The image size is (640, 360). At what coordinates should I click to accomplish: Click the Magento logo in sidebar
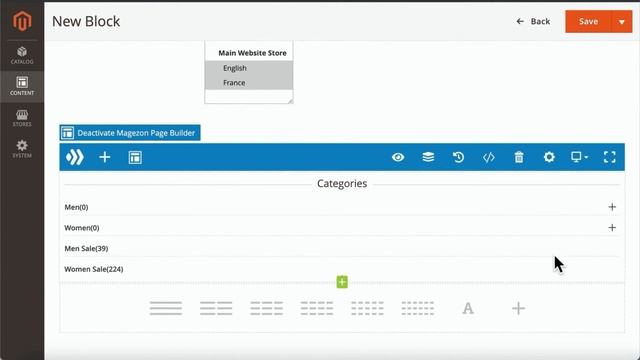pos(22,21)
